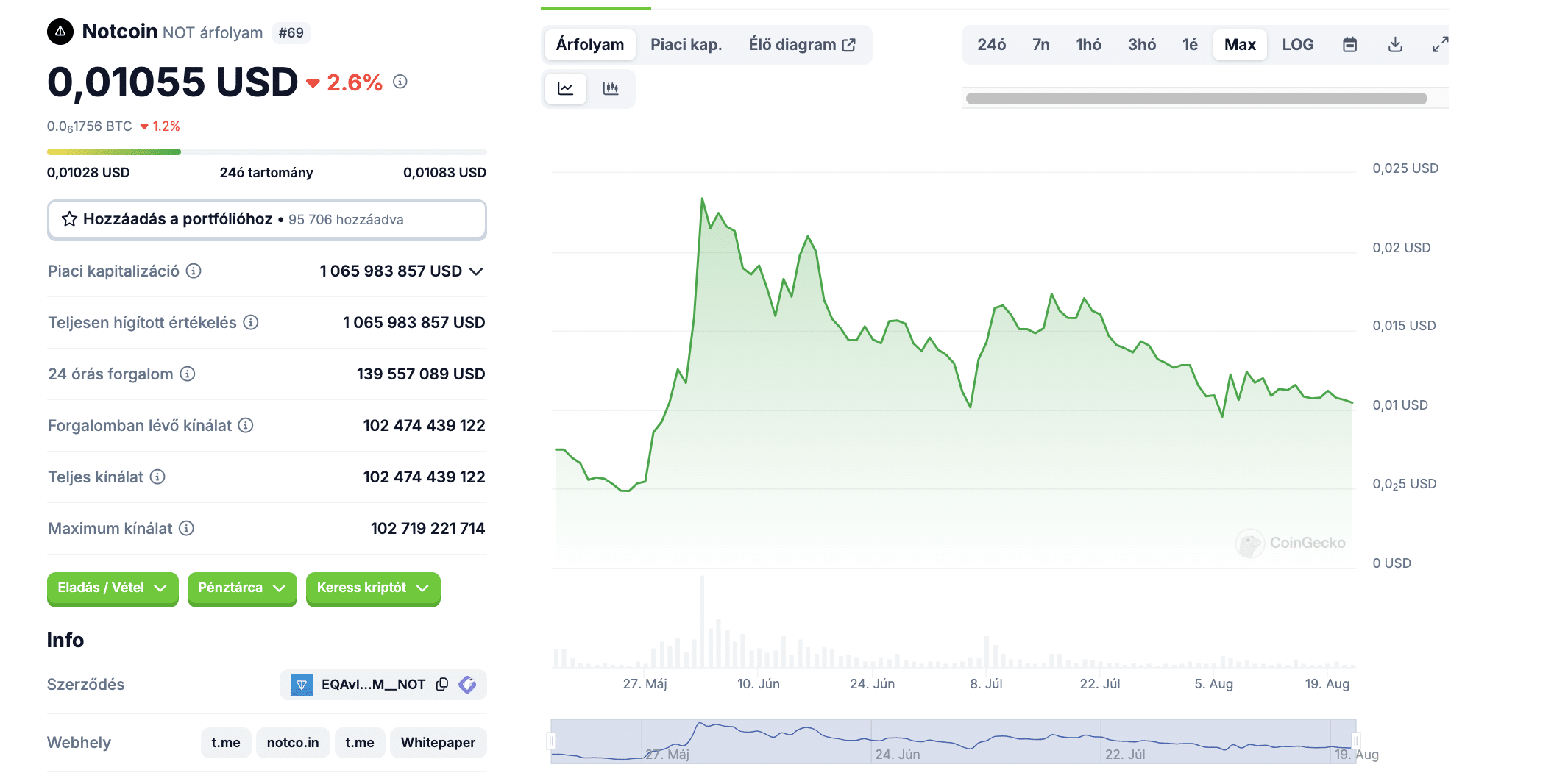Click the 0,01028 USD range low value

click(88, 173)
